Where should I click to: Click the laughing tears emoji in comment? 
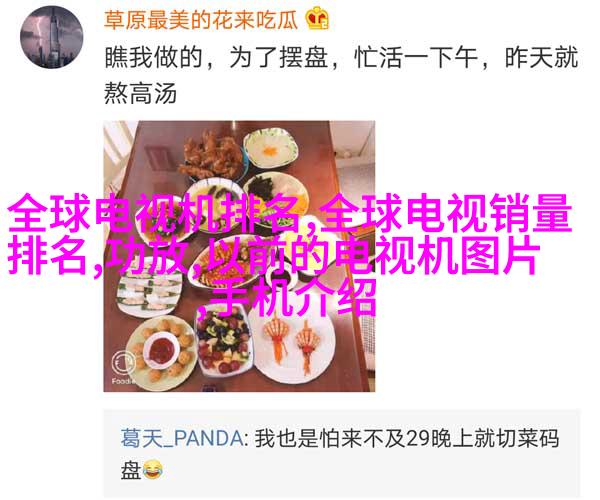pyautogui.click(x=153, y=470)
